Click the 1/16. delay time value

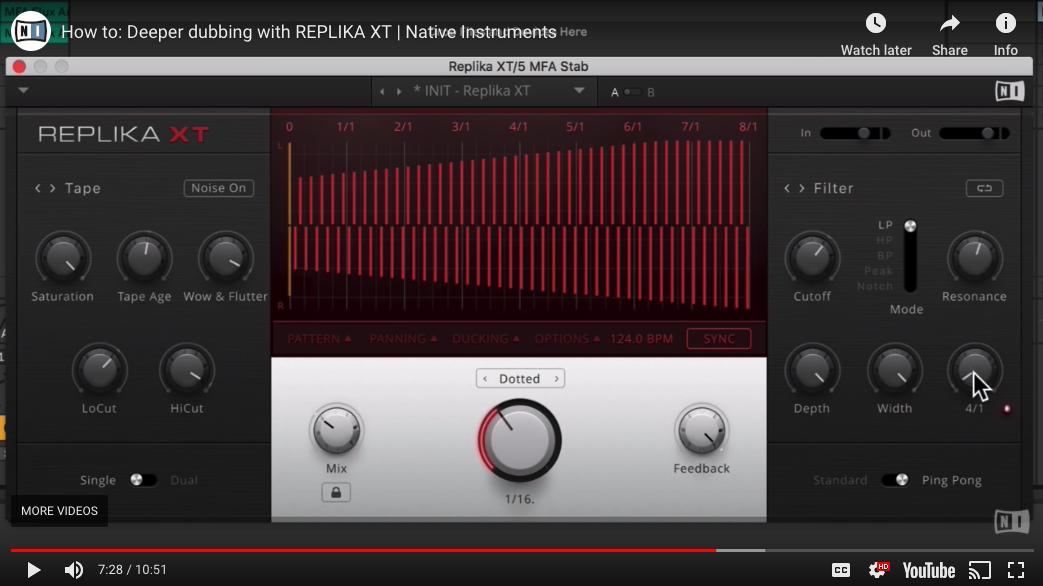[520, 499]
